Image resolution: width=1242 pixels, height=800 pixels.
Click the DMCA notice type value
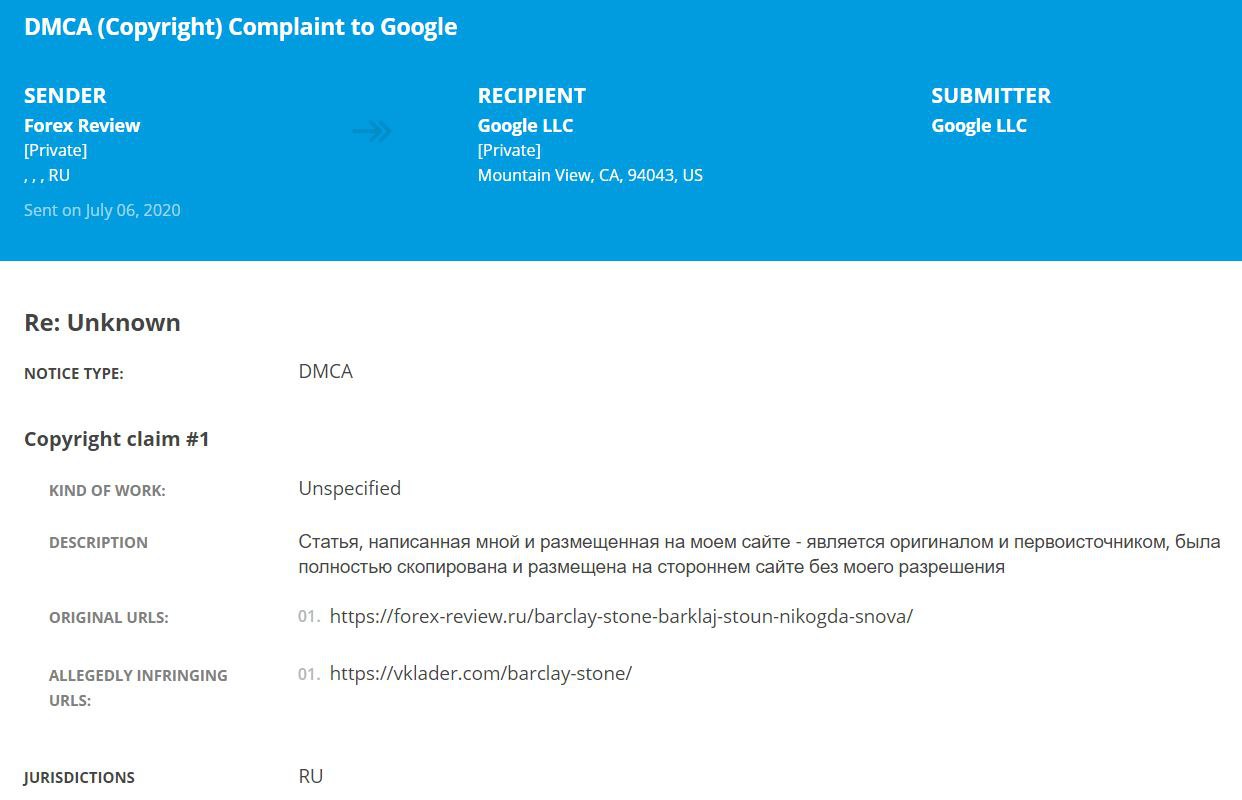coord(325,372)
